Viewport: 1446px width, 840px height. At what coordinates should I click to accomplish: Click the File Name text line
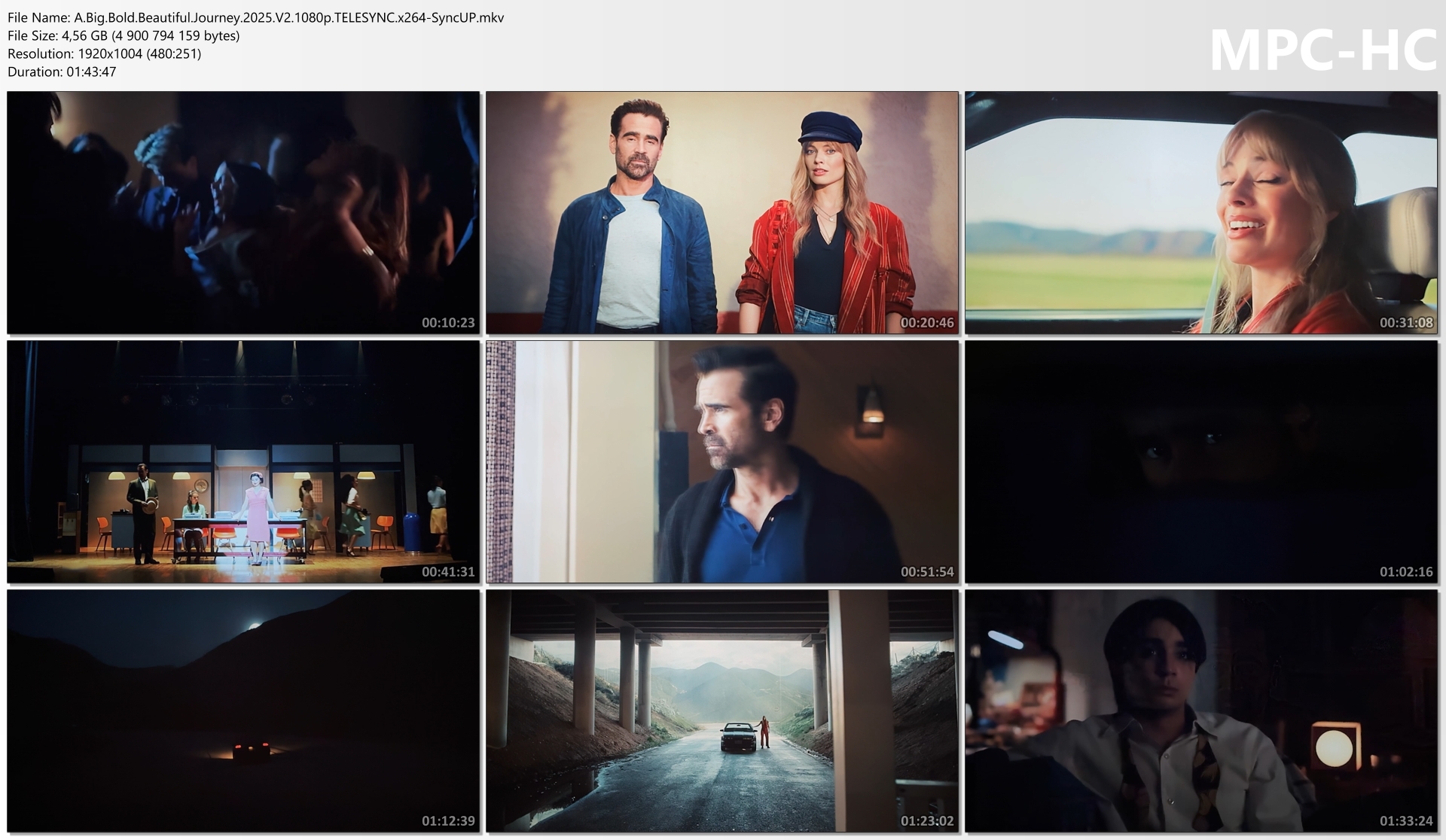[x=256, y=17]
